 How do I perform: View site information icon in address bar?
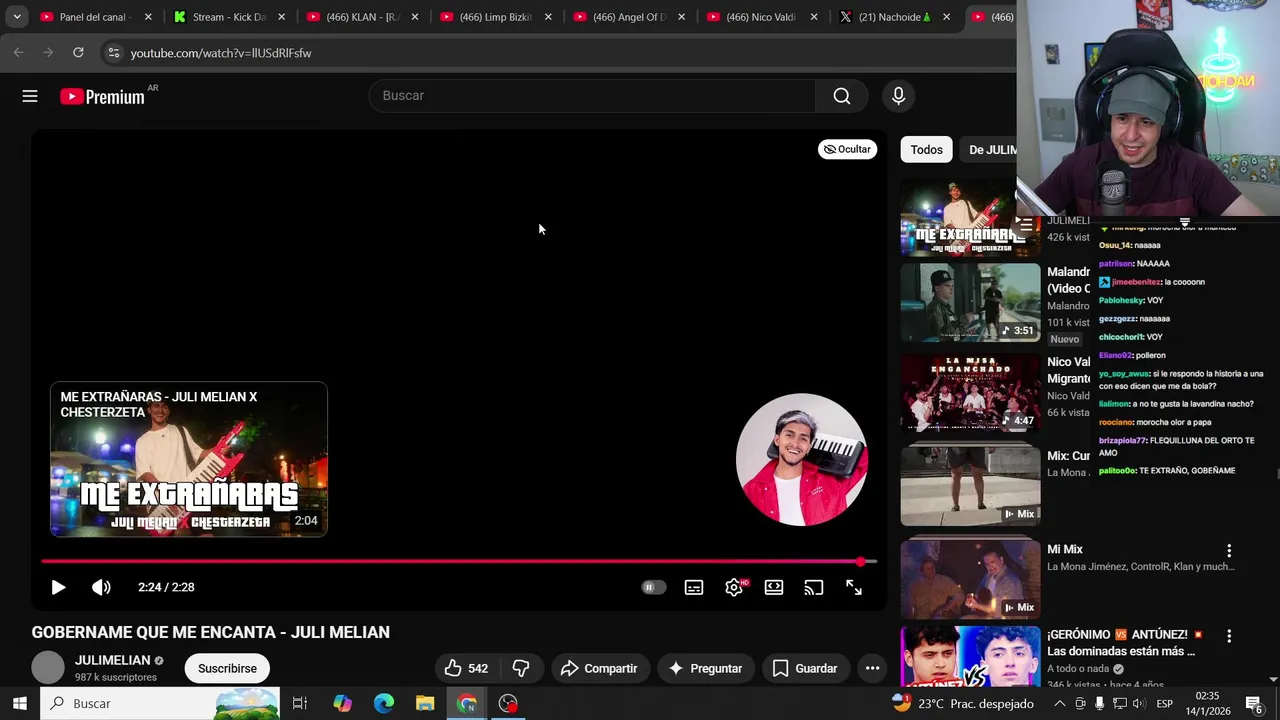pos(113,53)
